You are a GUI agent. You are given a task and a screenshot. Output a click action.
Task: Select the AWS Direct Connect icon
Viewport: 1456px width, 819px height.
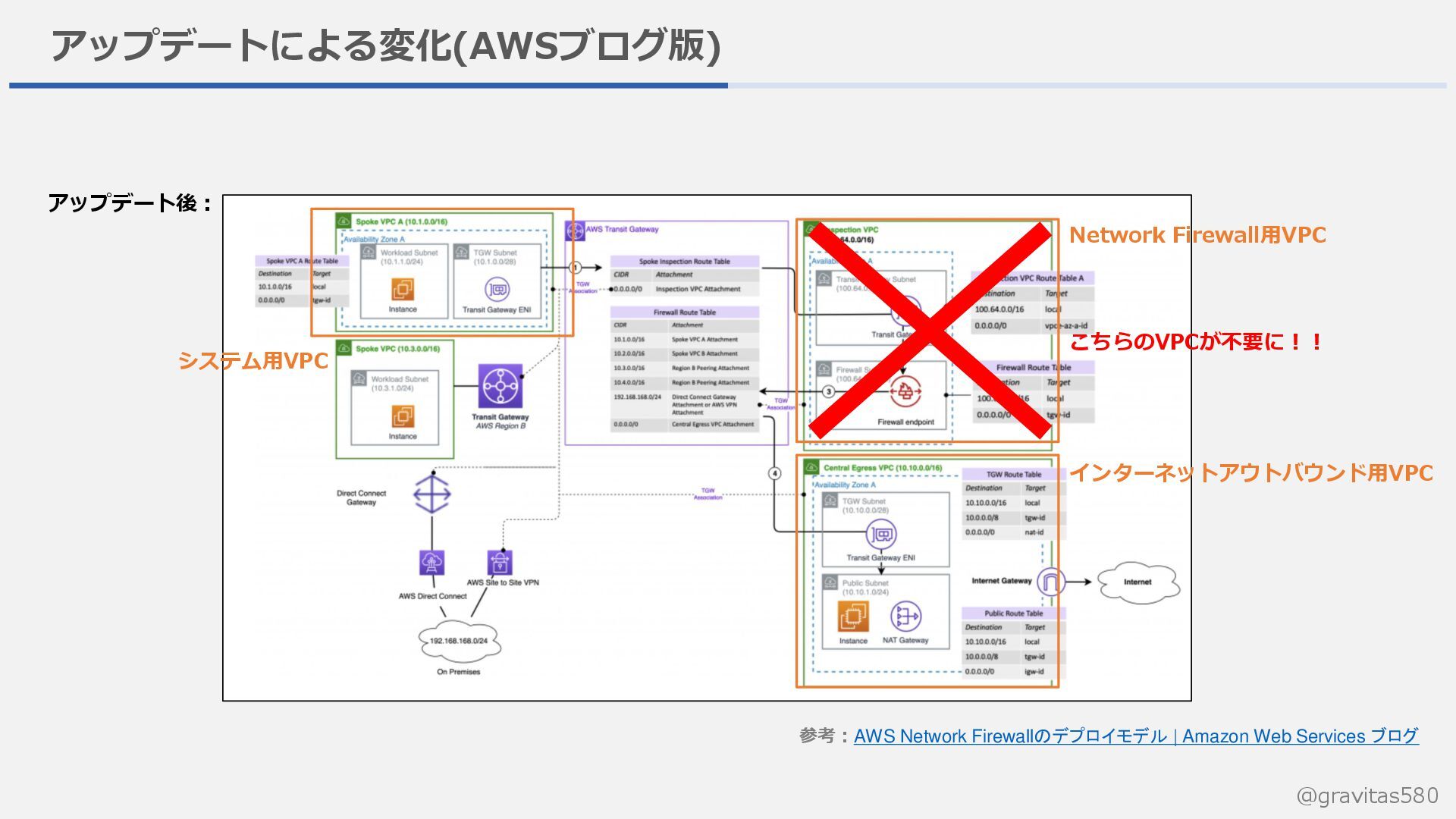(431, 563)
